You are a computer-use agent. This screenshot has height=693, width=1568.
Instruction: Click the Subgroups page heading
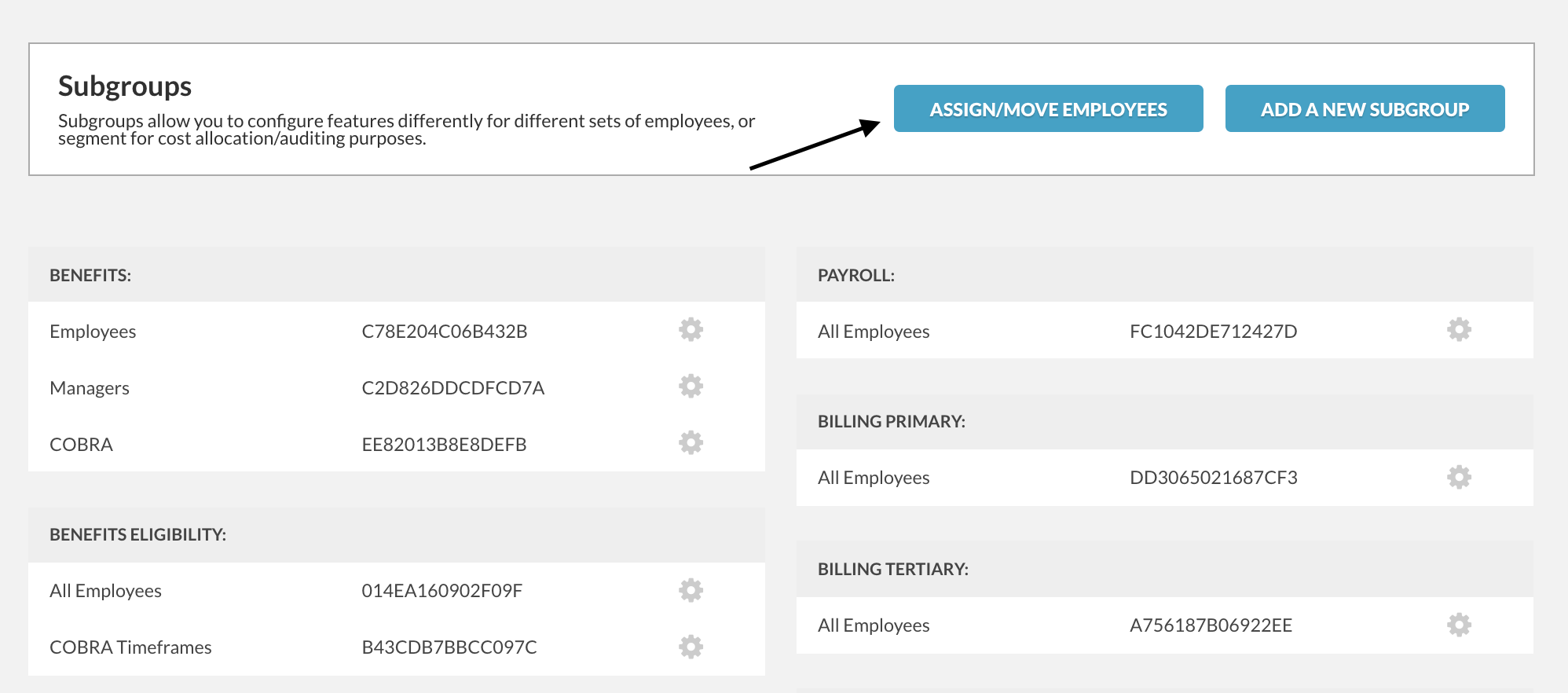click(x=125, y=86)
